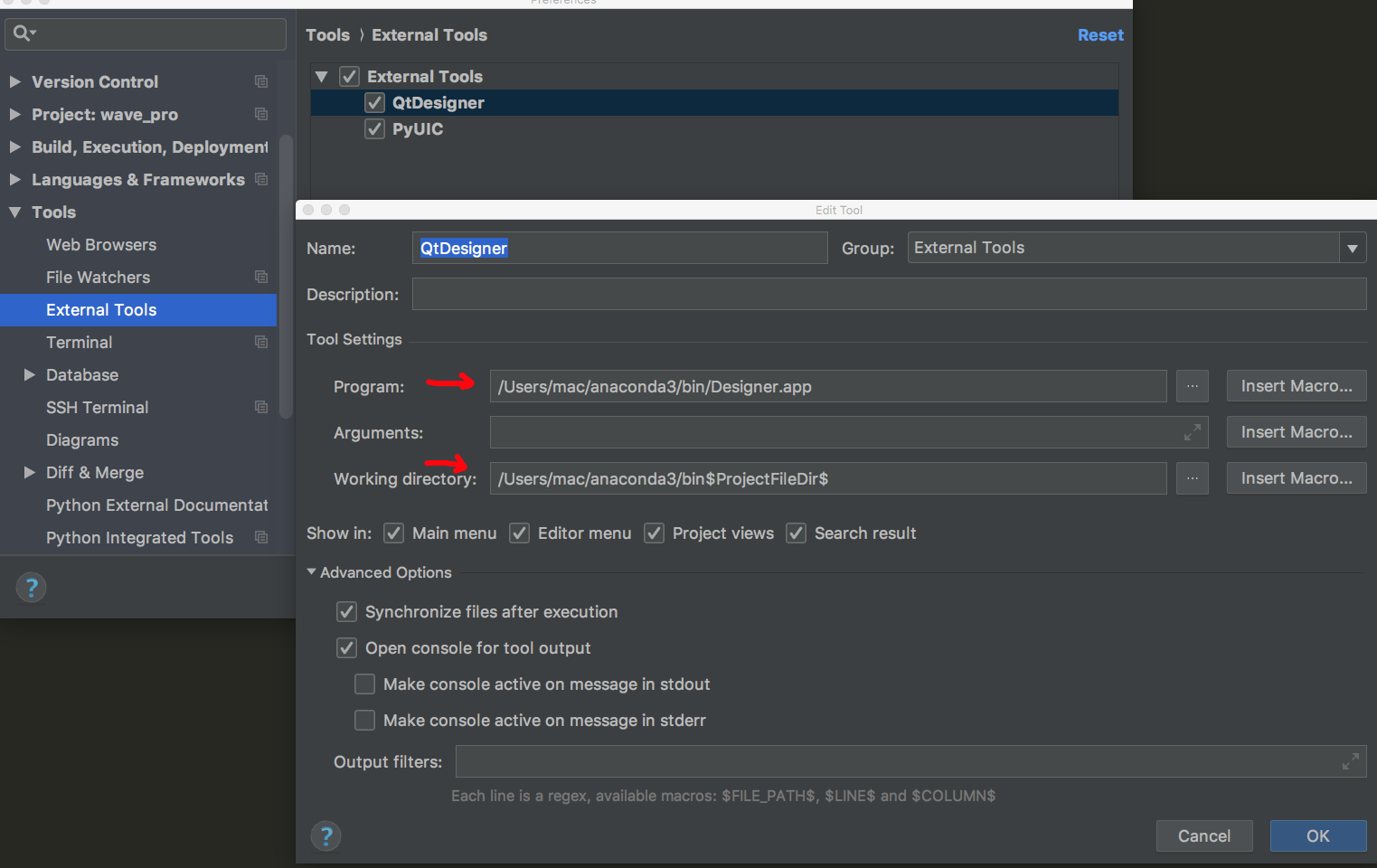Viewport: 1377px width, 868px height.
Task: Expand the Arguments field editor
Action: pyautogui.click(x=1193, y=433)
